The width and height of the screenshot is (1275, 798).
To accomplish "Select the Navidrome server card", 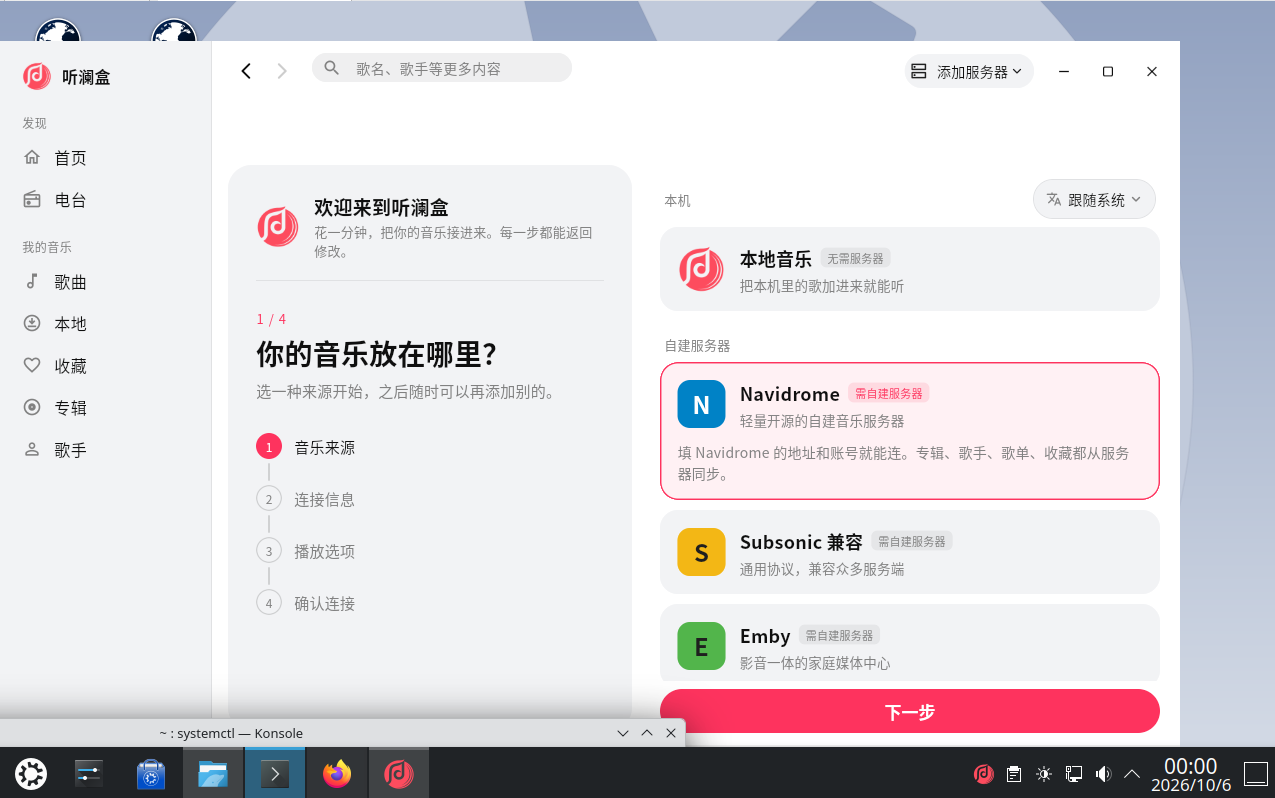I will [x=910, y=430].
